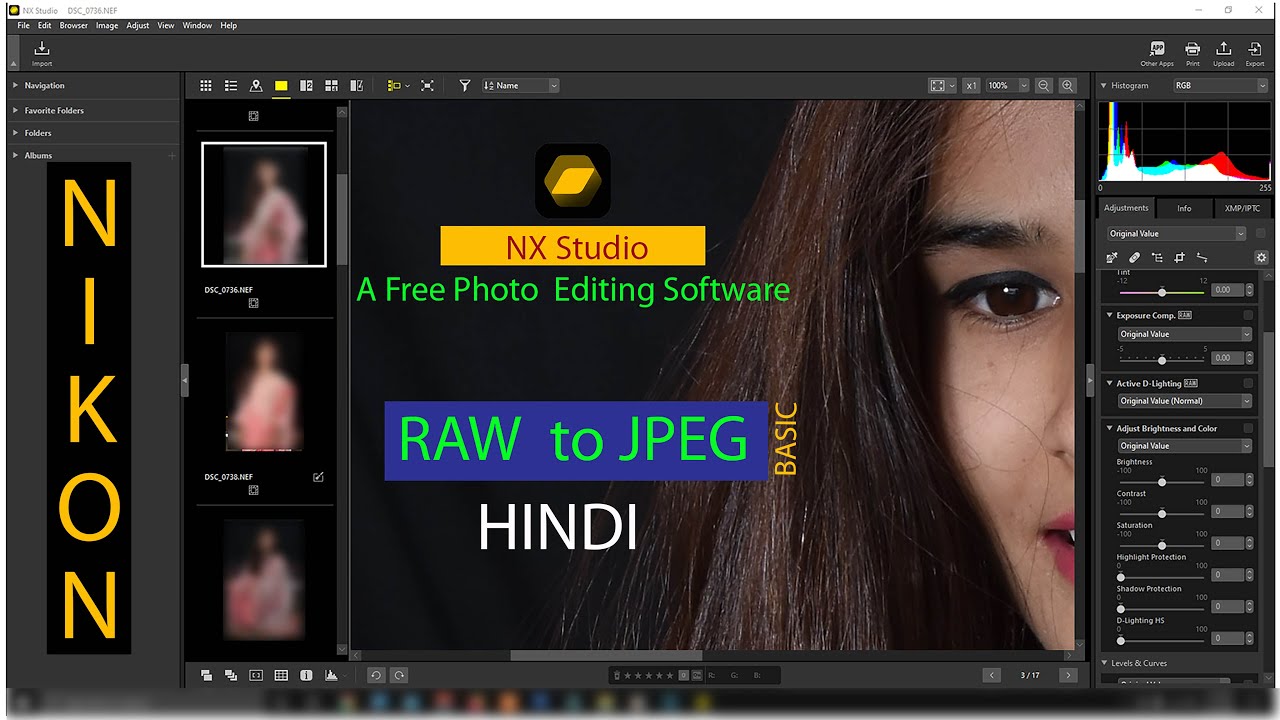The height and width of the screenshot is (720, 1280).
Task: Toggle checkbox beside top Original Value dropdown
Action: [1260, 233]
